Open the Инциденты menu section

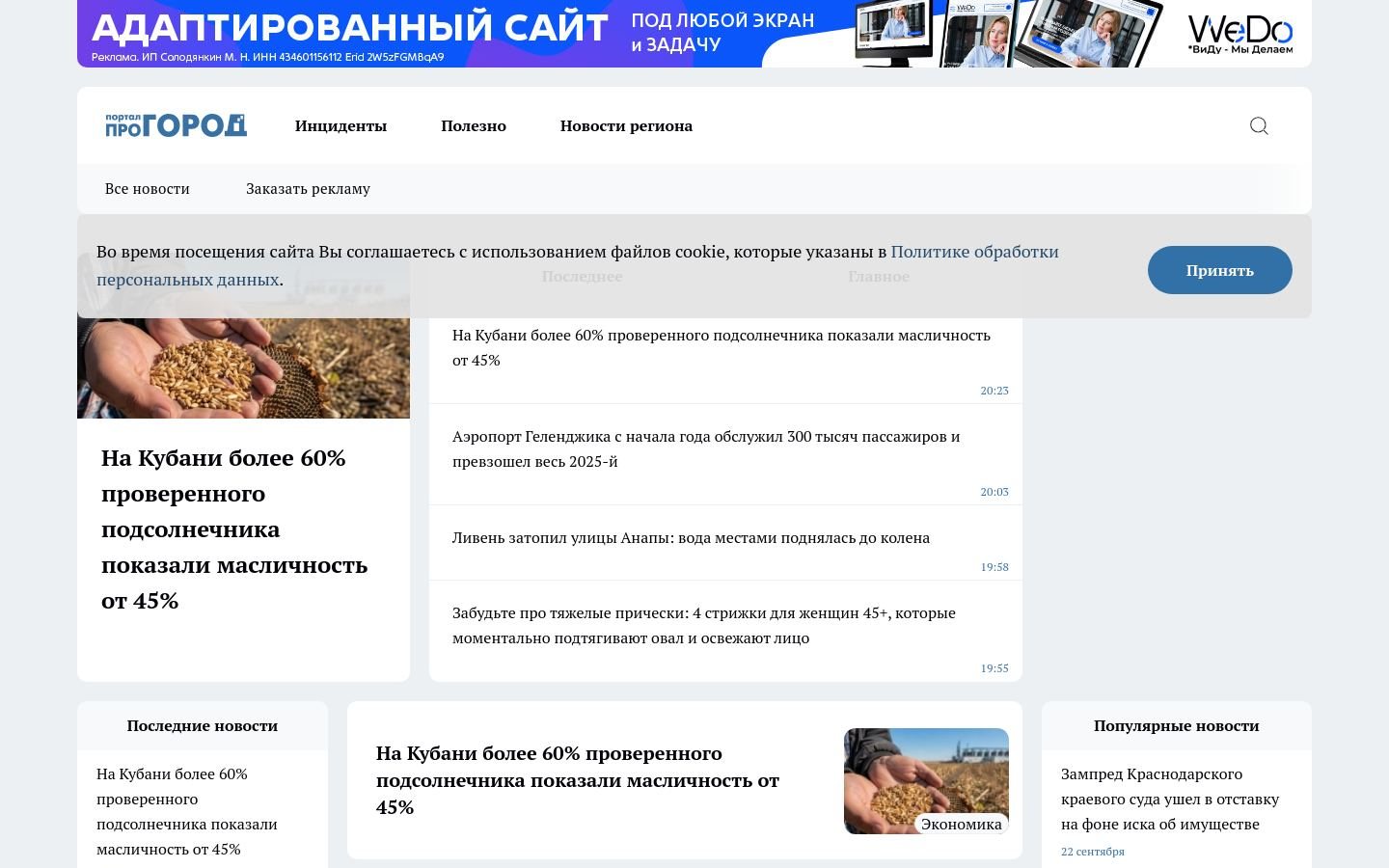point(340,125)
